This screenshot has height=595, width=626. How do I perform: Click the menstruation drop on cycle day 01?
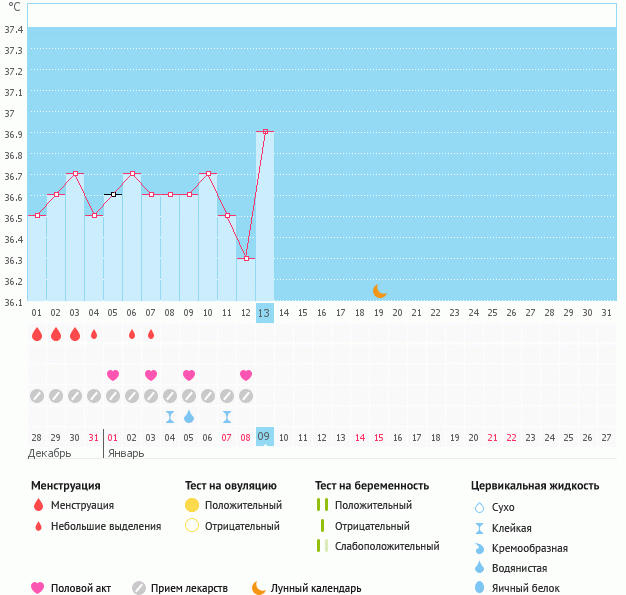coord(37,334)
